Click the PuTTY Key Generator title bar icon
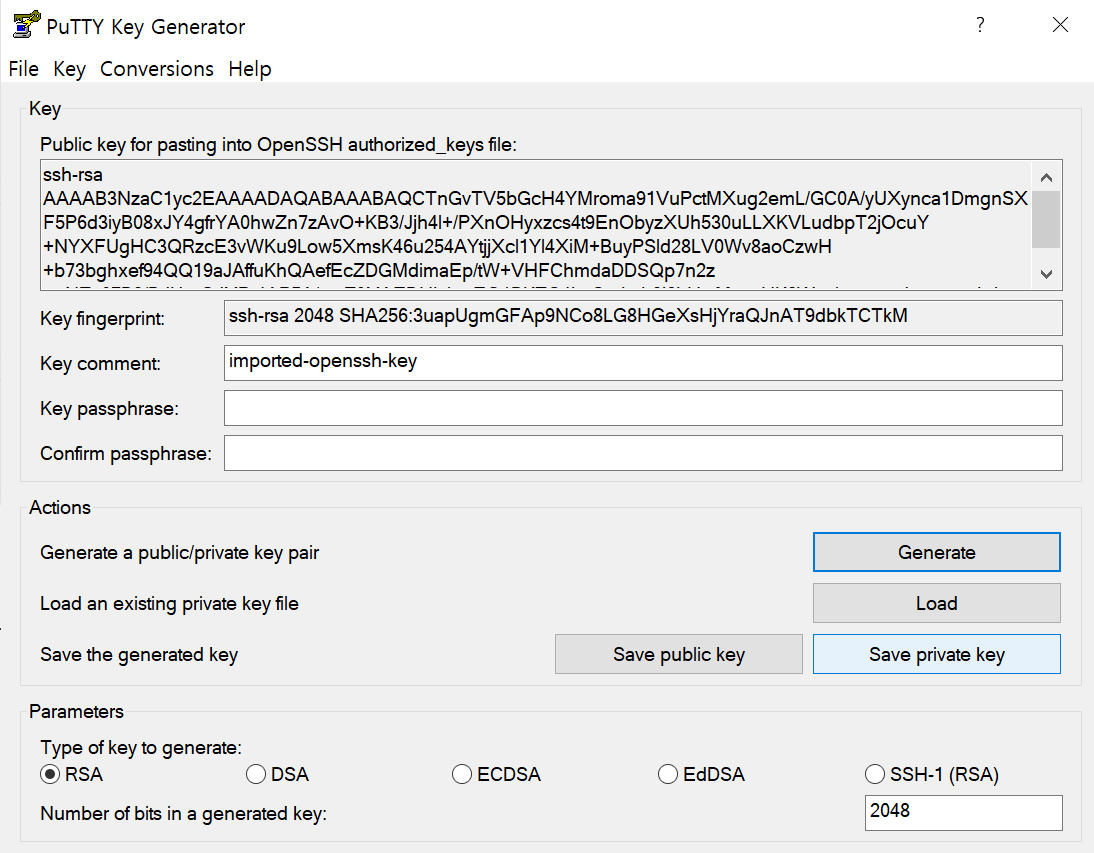Image resolution: width=1094 pixels, height=853 pixels. click(x=27, y=25)
